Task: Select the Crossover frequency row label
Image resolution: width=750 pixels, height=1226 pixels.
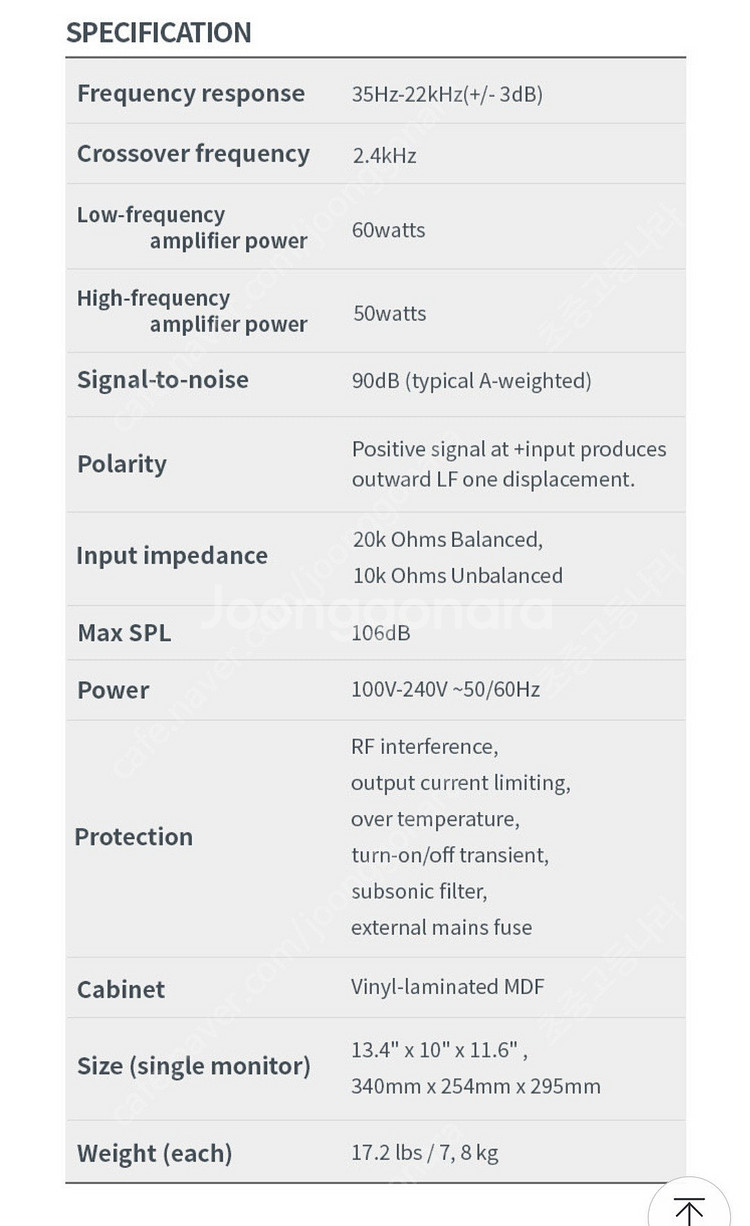Action: pyautogui.click(x=193, y=154)
